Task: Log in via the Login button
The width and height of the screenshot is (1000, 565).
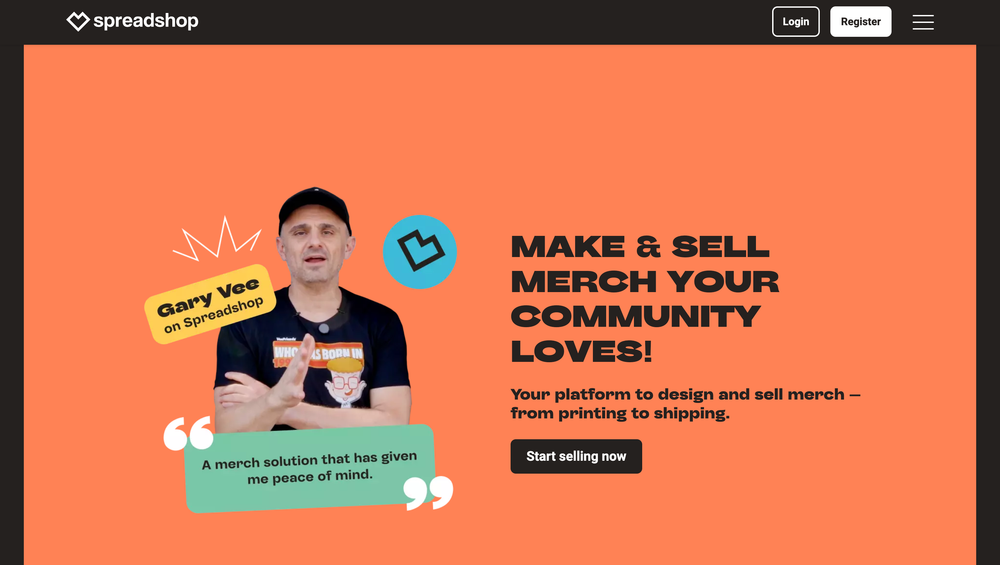Action: [795, 22]
